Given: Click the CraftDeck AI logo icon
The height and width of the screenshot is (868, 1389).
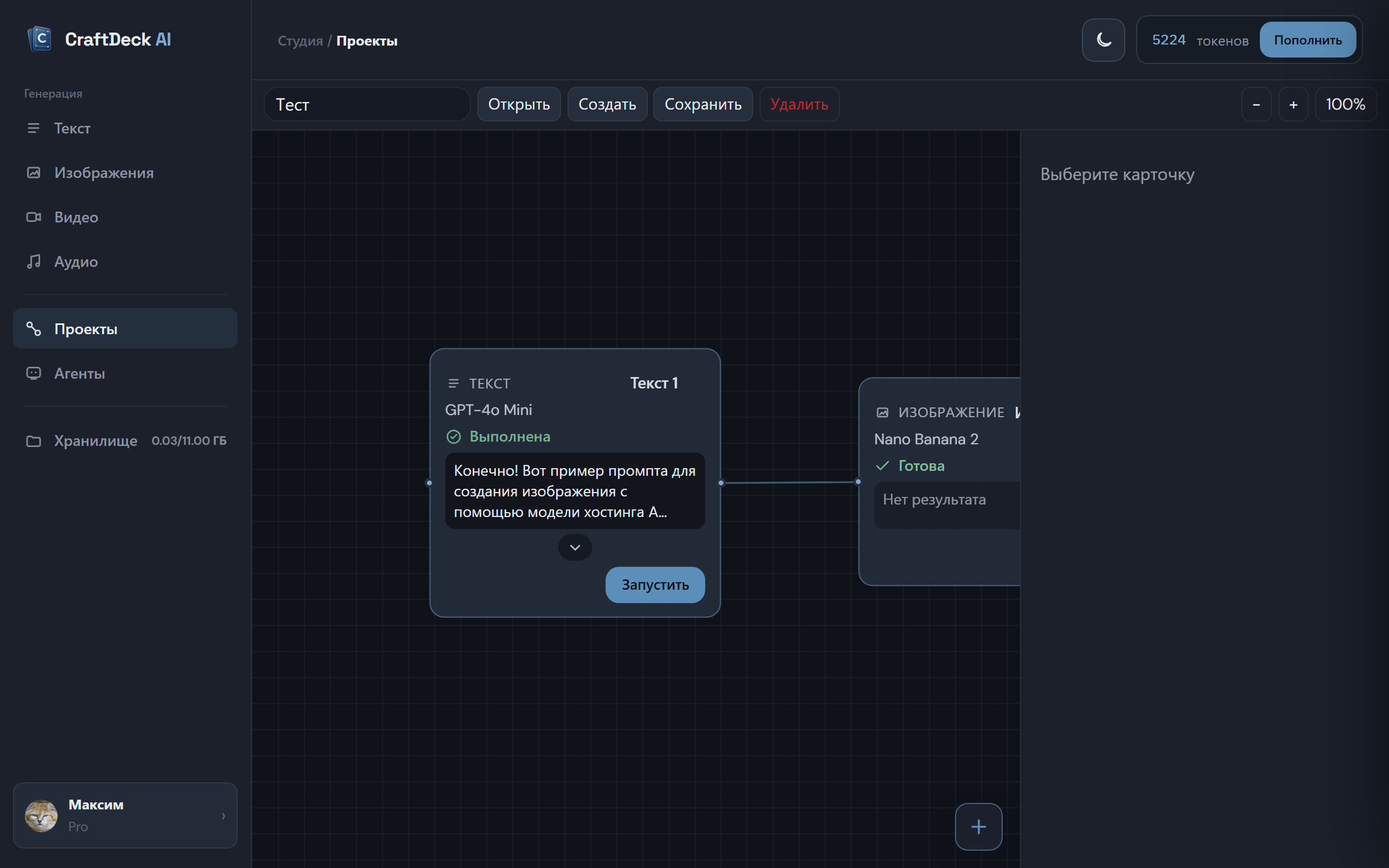Looking at the screenshot, I should click(40, 39).
